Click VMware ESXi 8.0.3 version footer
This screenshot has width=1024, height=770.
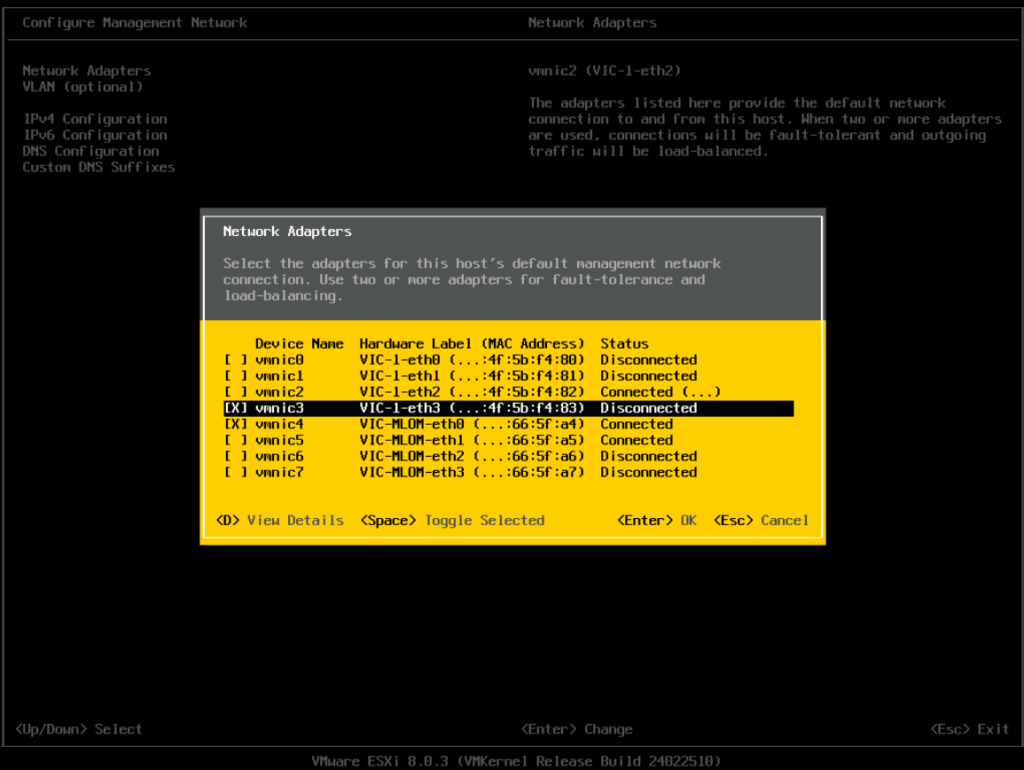point(516,761)
